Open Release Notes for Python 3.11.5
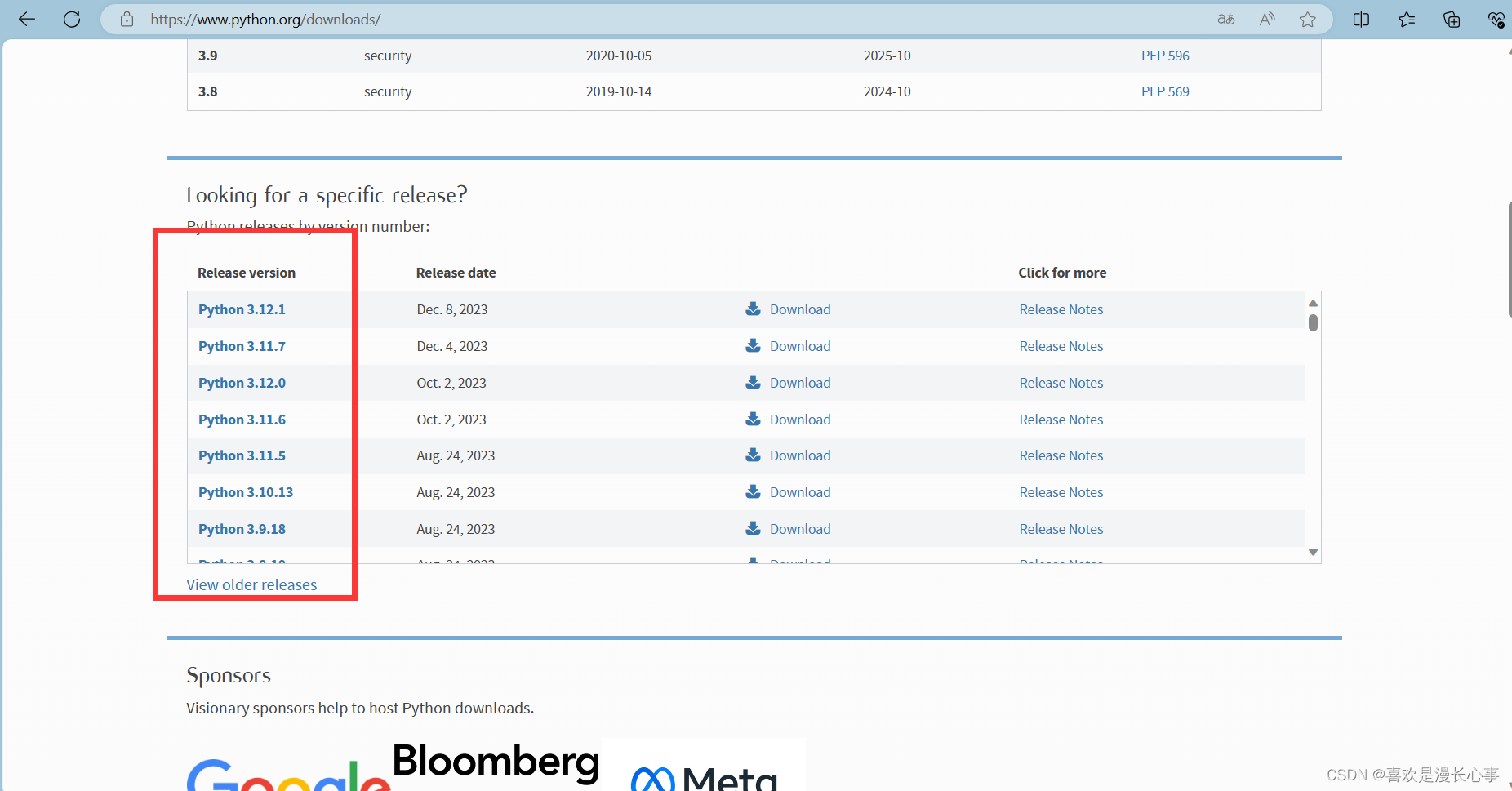 coord(1061,455)
